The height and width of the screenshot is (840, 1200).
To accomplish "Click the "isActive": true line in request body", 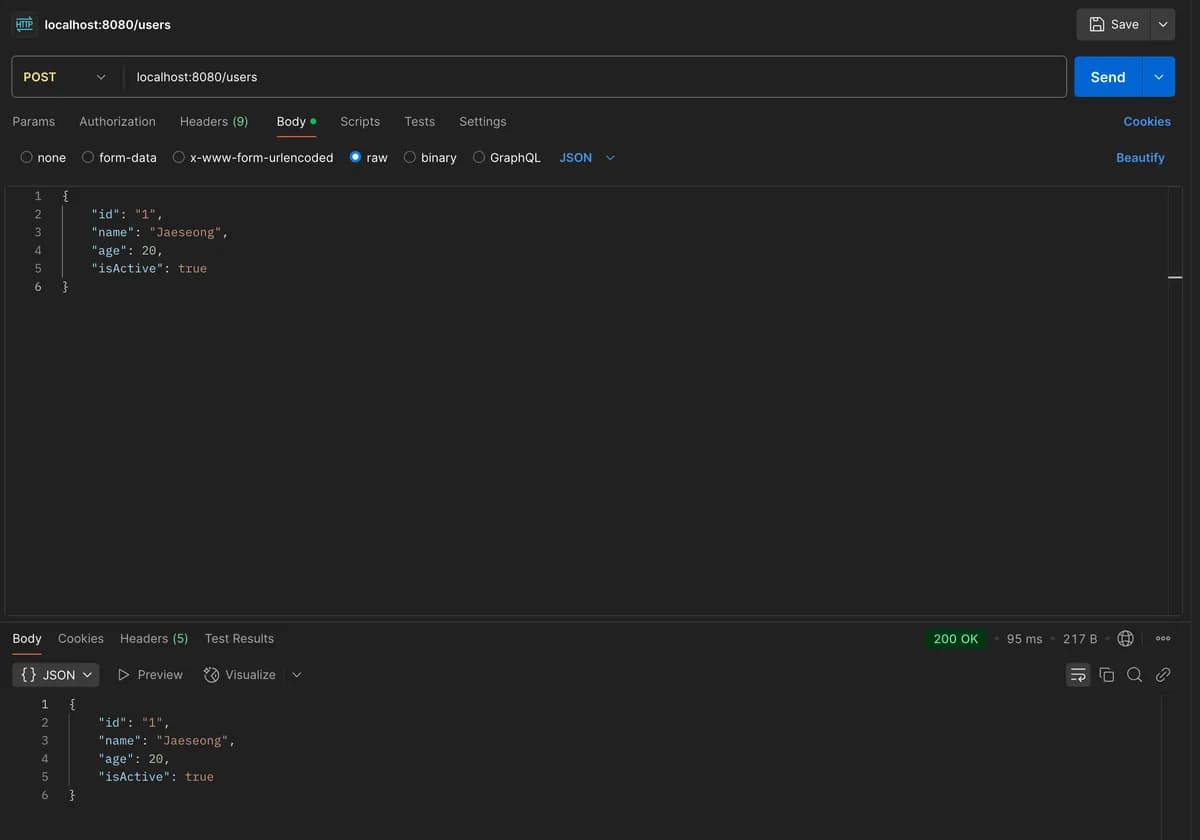I will tap(149, 268).
